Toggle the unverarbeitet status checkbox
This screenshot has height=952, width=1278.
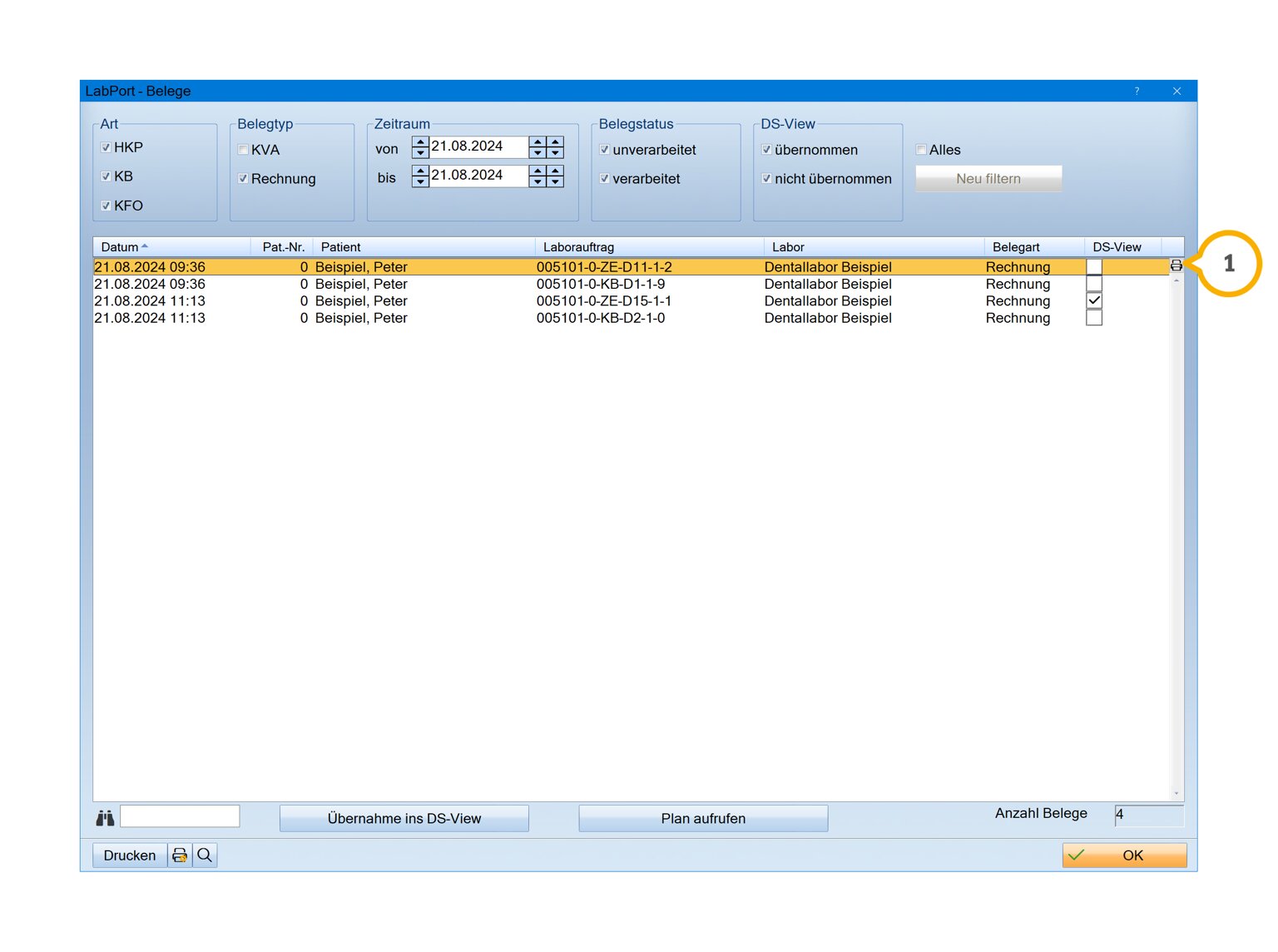(x=604, y=150)
